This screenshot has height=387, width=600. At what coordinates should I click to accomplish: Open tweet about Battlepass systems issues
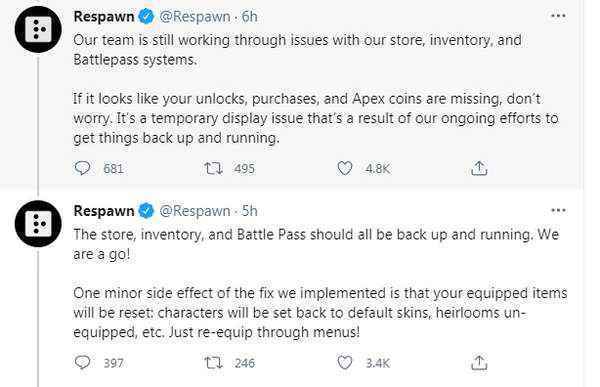(x=316, y=89)
